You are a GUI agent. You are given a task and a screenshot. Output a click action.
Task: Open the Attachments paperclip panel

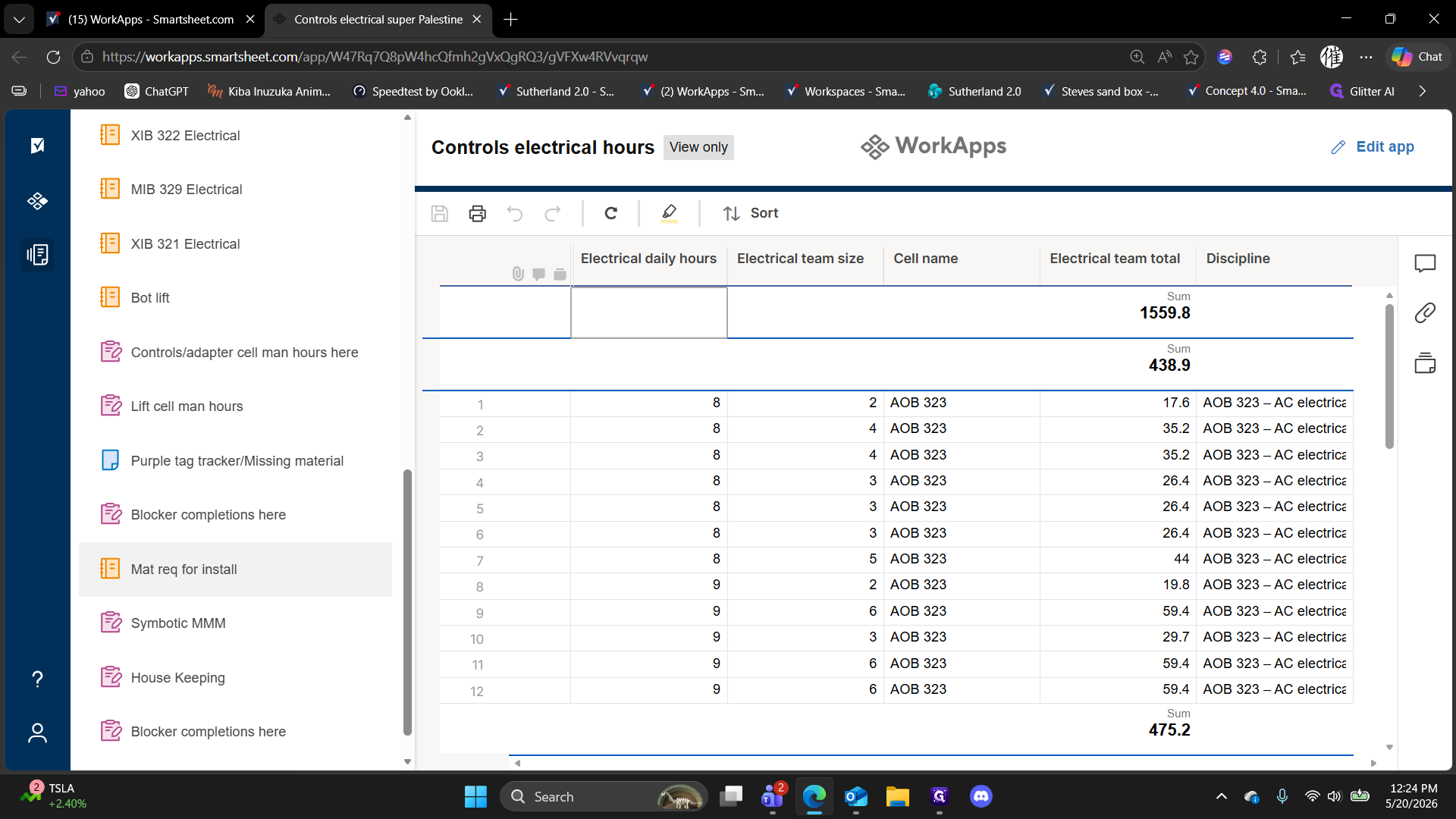[x=1425, y=312]
